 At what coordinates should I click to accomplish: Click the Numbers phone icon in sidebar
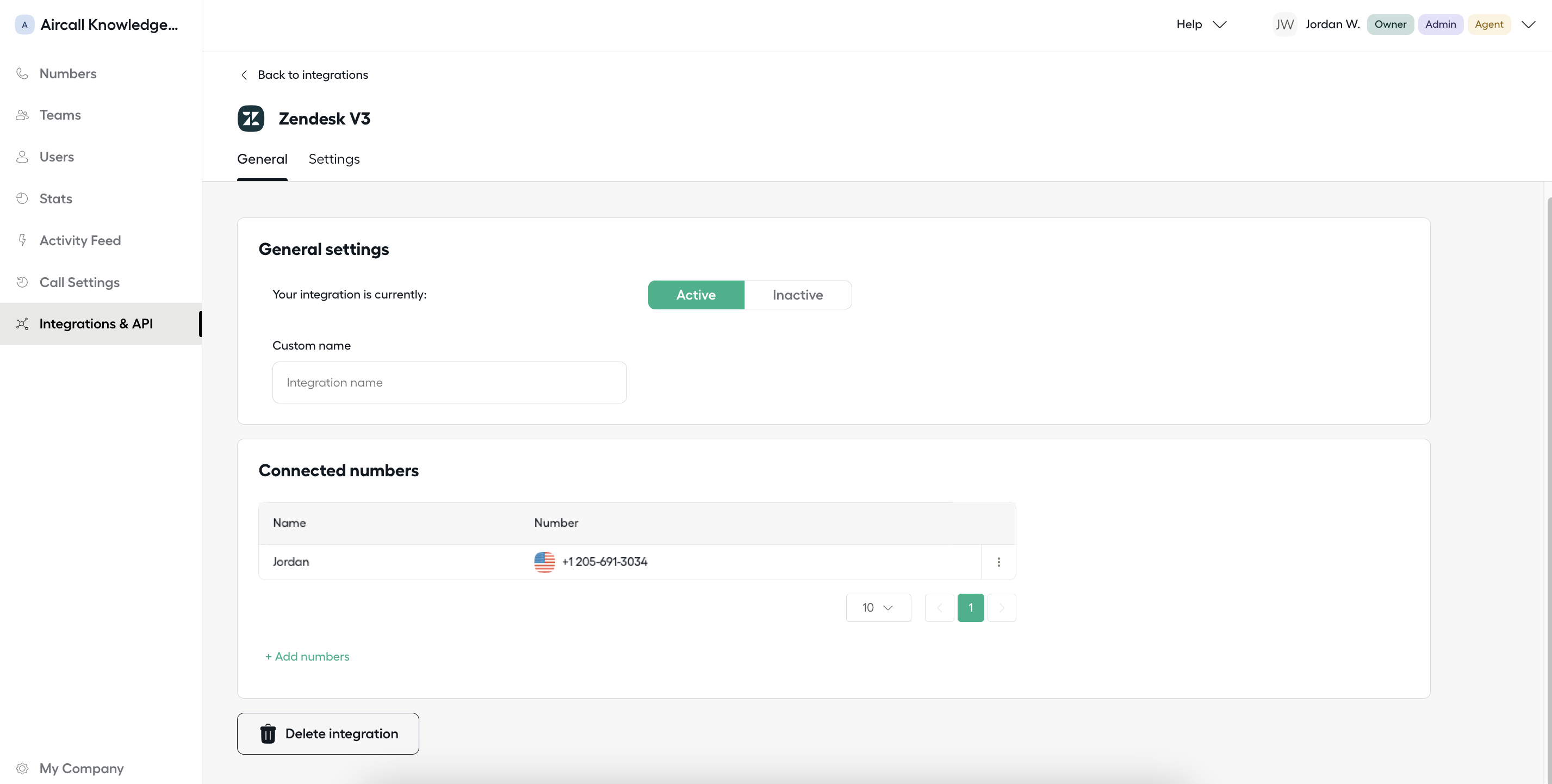point(22,73)
